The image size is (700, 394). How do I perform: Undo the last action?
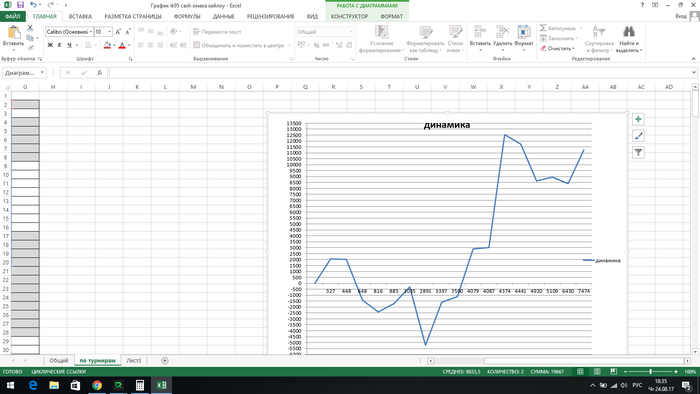coord(33,5)
